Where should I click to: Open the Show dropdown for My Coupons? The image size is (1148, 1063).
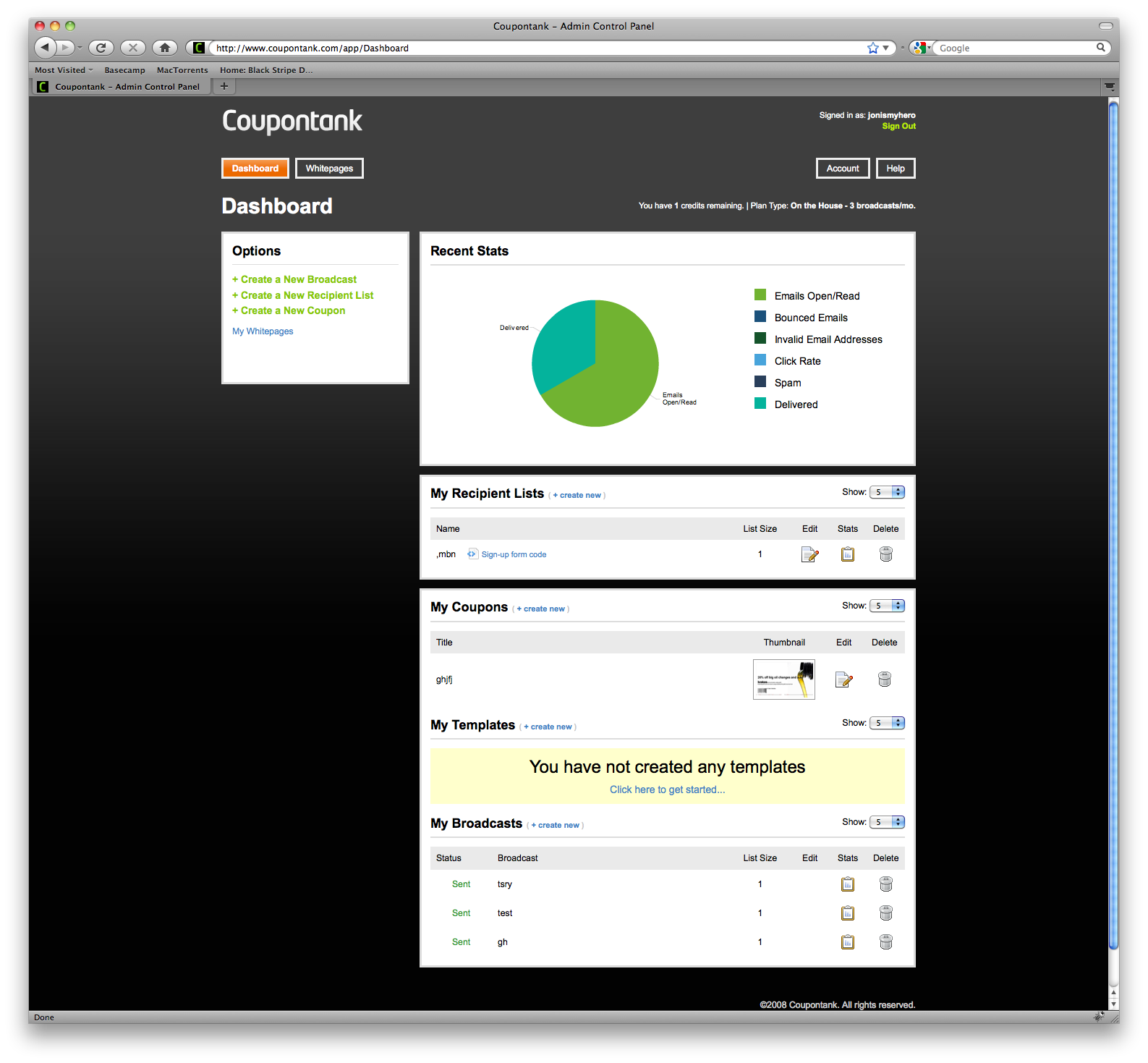[887, 606]
